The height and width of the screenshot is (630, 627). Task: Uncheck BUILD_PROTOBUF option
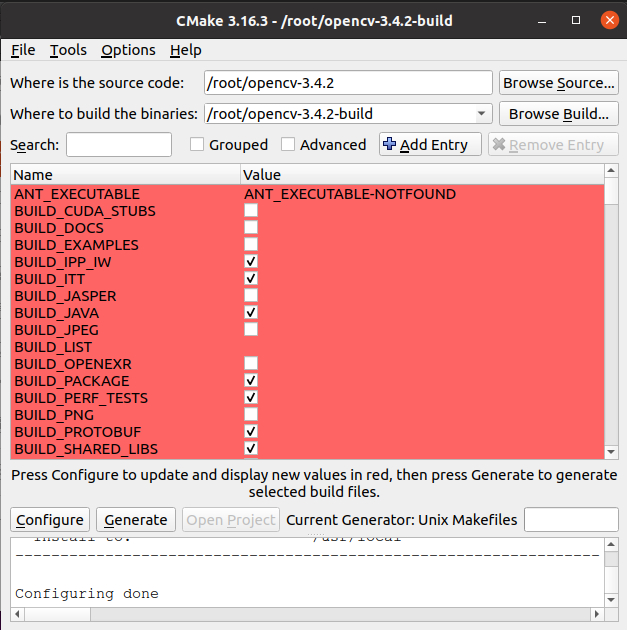point(251,432)
